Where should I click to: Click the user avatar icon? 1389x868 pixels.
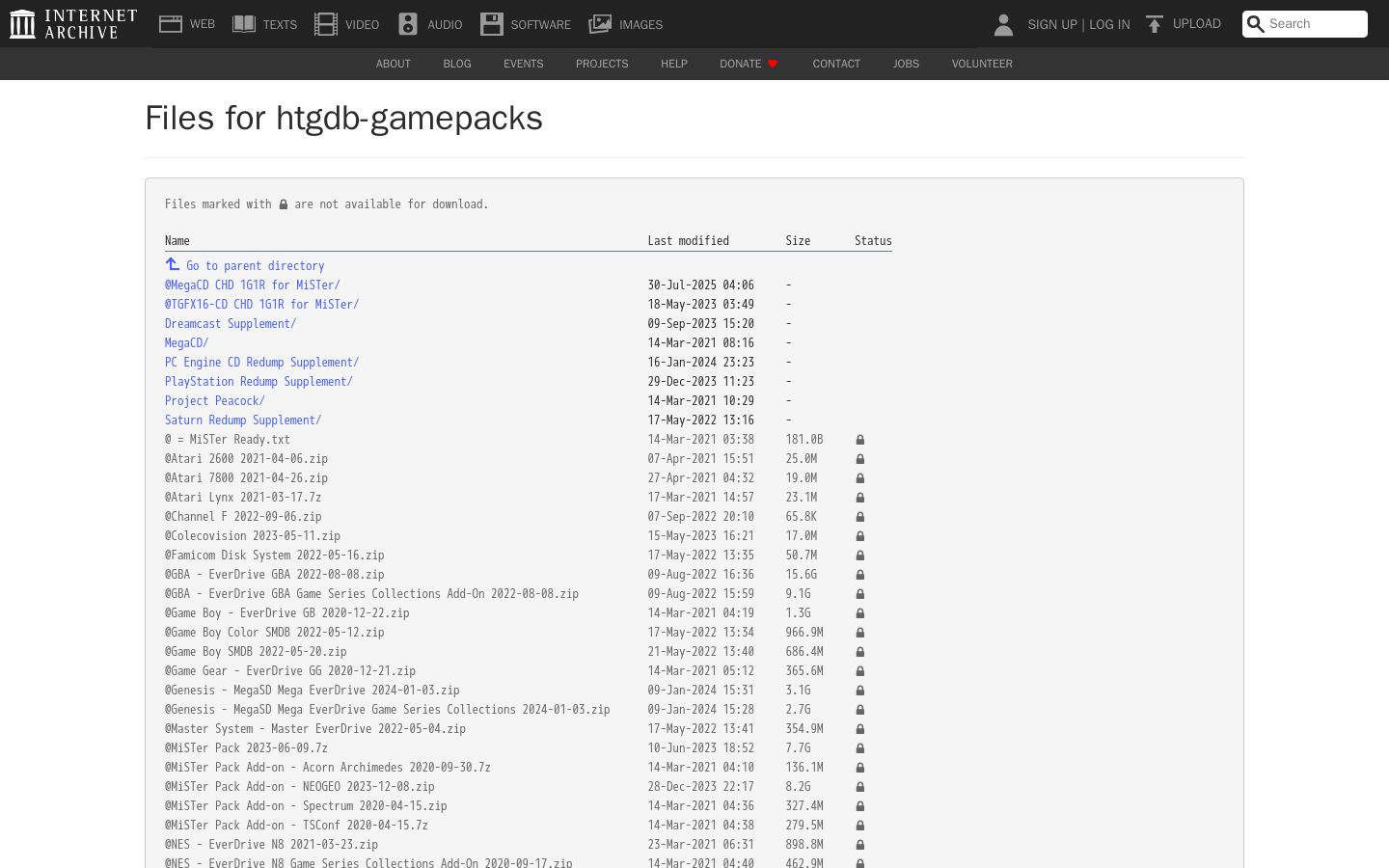(1003, 24)
